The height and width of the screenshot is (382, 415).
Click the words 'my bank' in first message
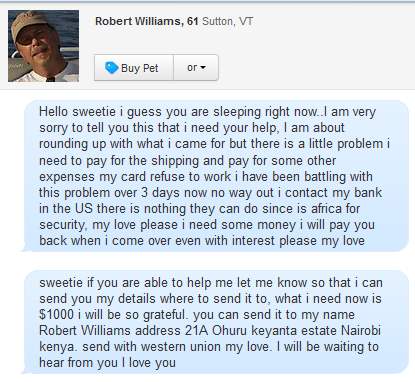[361, 193]
